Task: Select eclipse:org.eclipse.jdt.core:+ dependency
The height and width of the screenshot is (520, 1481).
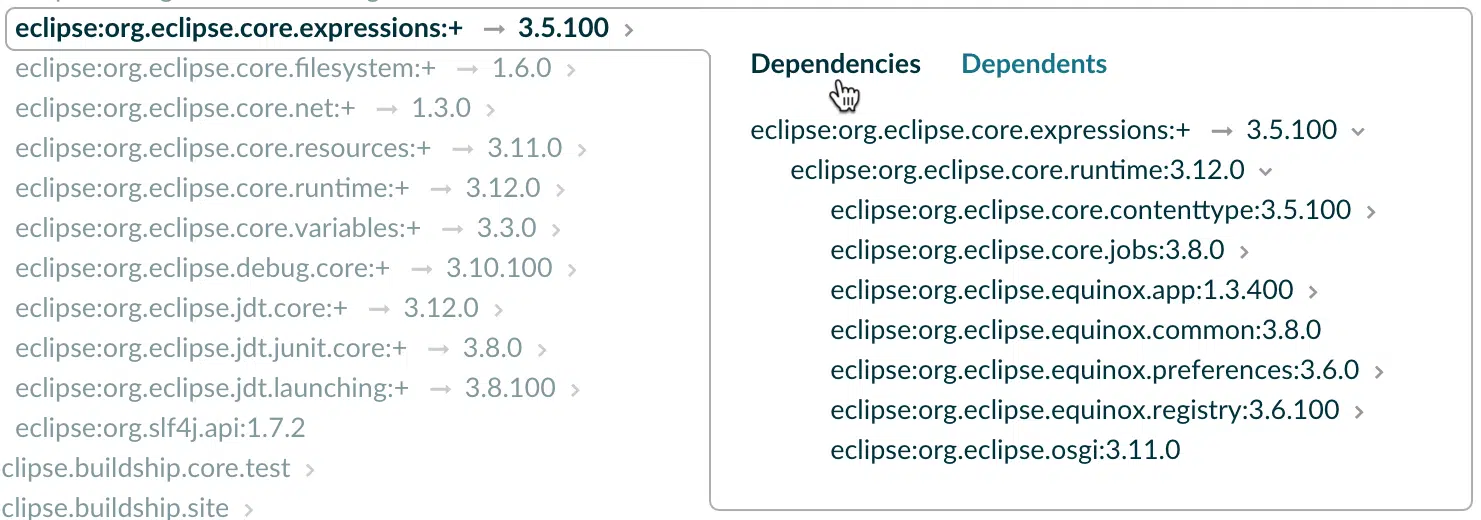Action: coord(181,308)
